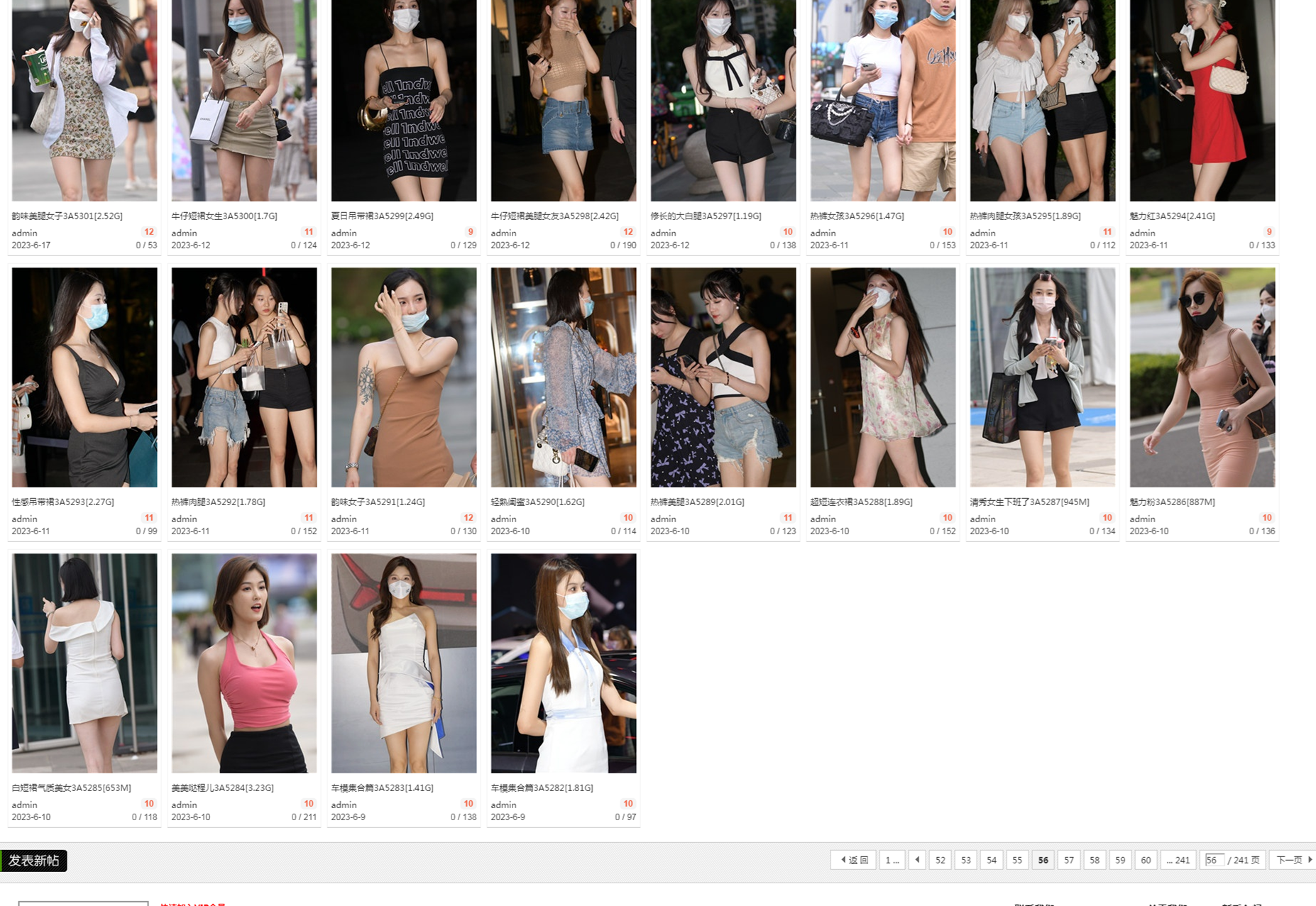Open thumbnail for 热裤肉腿3A5292

tap(244, 377)
